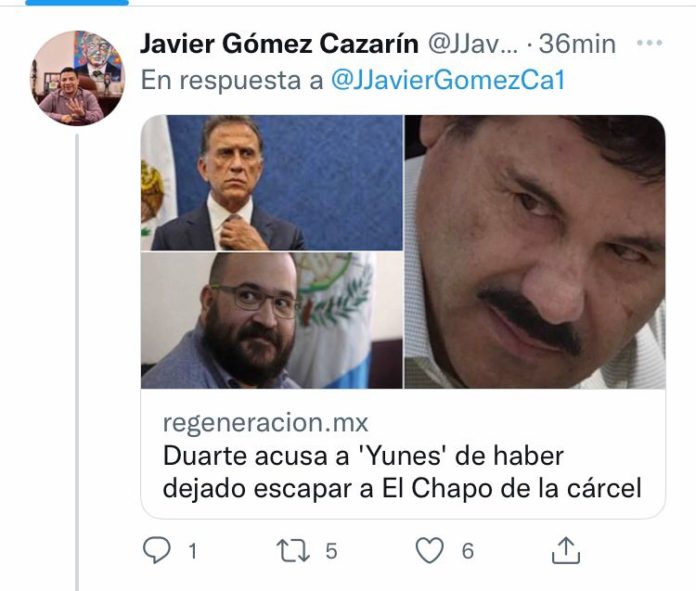
Task: Open the reply speech bubble icon
Action: (x=156, y=550)
